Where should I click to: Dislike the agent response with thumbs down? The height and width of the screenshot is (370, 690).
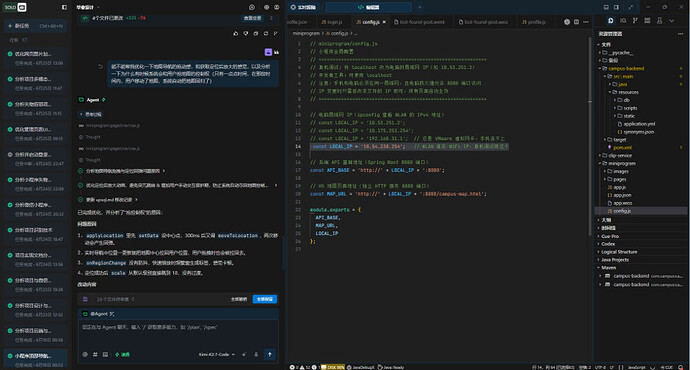pos(246,33)
